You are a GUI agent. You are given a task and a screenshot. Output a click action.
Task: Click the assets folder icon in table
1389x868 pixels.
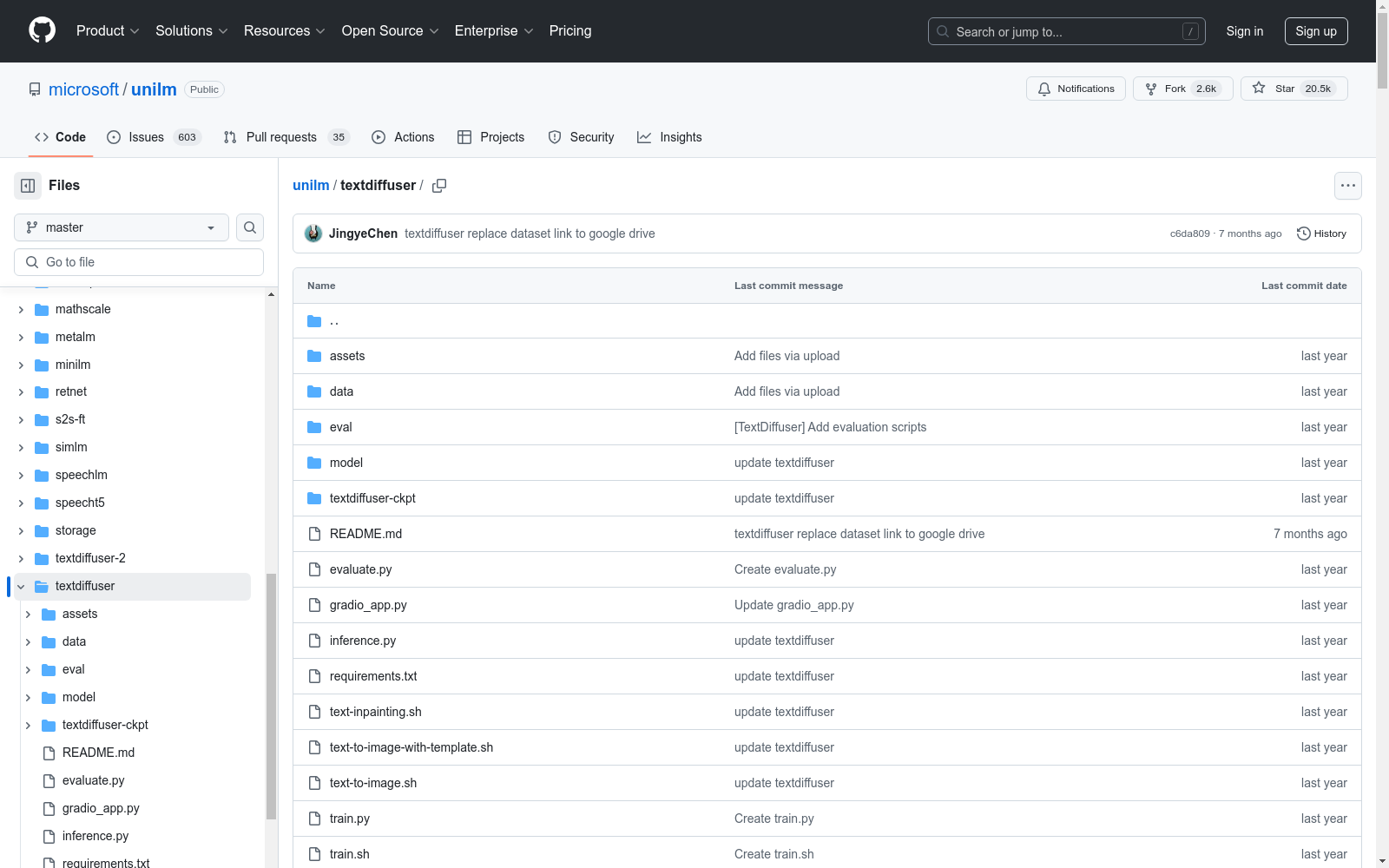314,356
